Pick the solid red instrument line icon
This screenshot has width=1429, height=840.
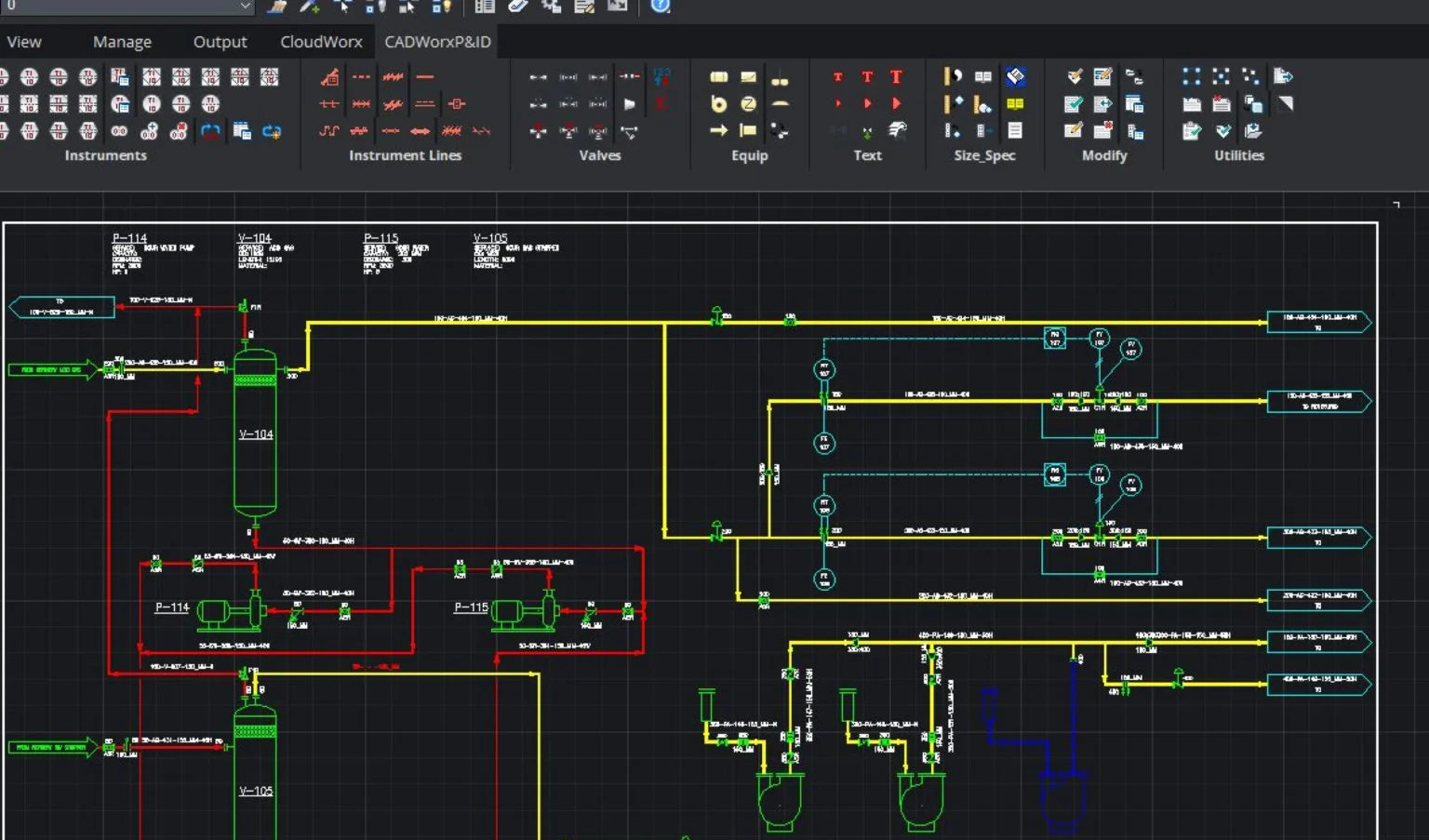[x=425, y=77]
